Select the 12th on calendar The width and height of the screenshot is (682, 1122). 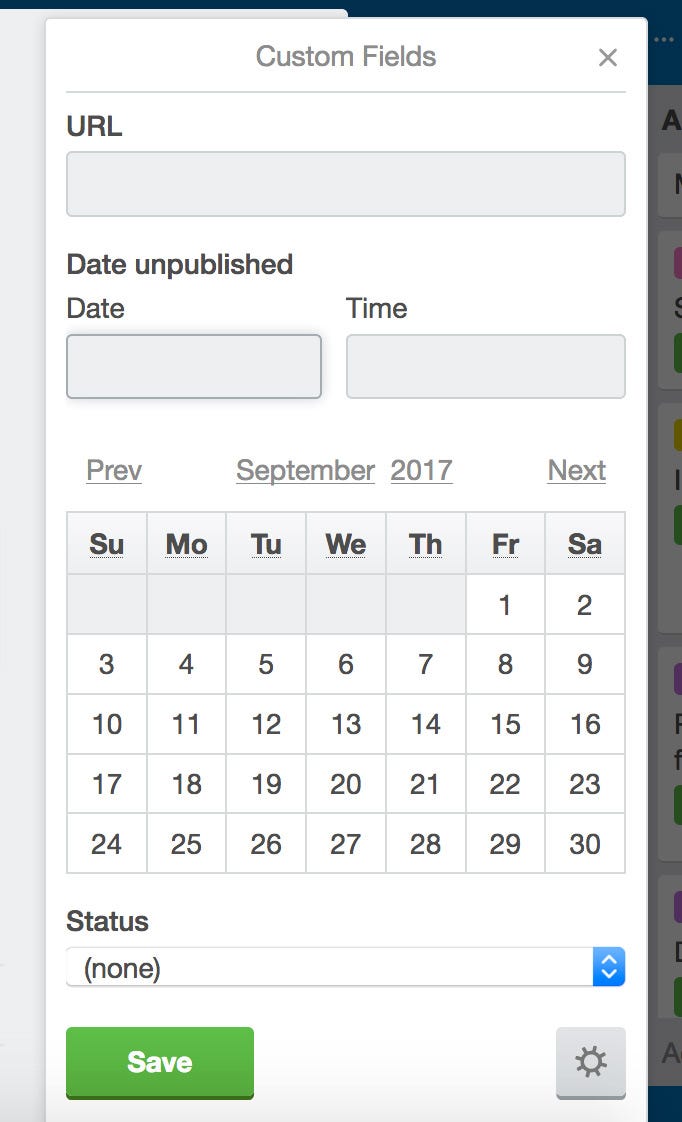click(266, 724)
